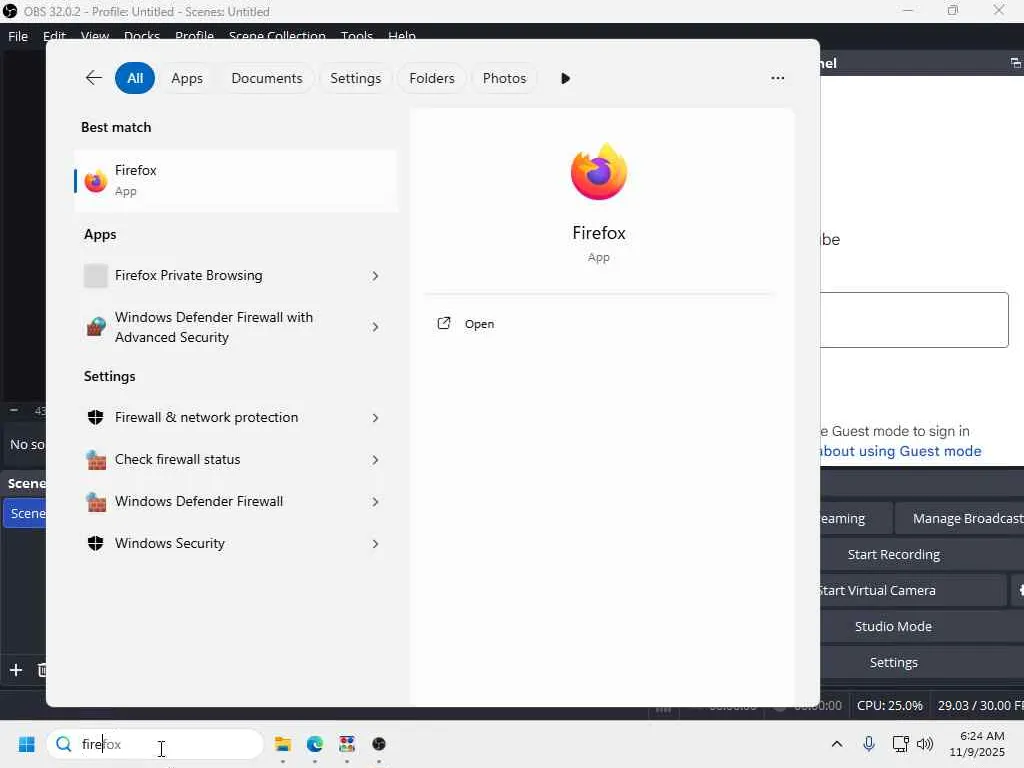Open File Explorer from taskbar

tap(283, 744)
